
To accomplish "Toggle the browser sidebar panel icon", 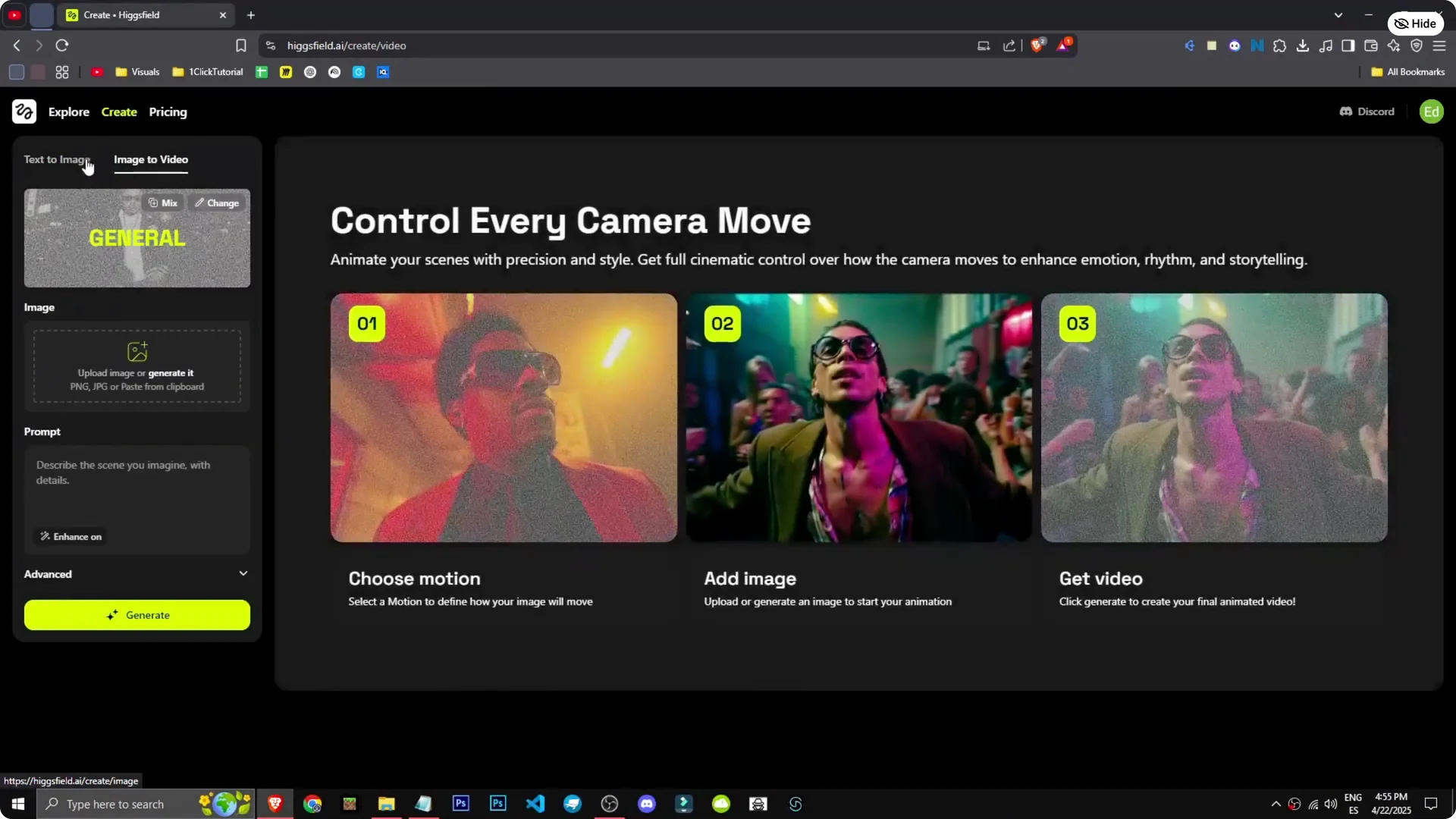I will tap(1348, 45).
